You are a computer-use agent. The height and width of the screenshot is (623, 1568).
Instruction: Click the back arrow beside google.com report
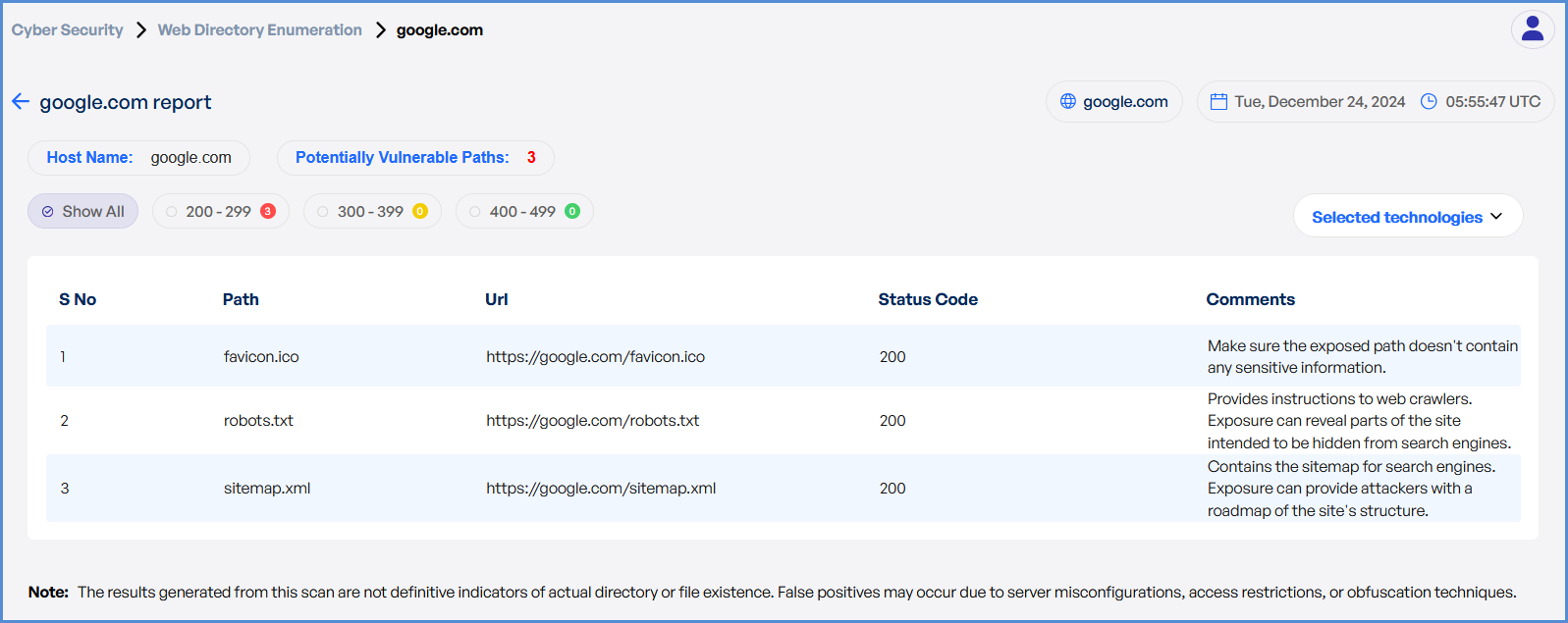point(21,102)
